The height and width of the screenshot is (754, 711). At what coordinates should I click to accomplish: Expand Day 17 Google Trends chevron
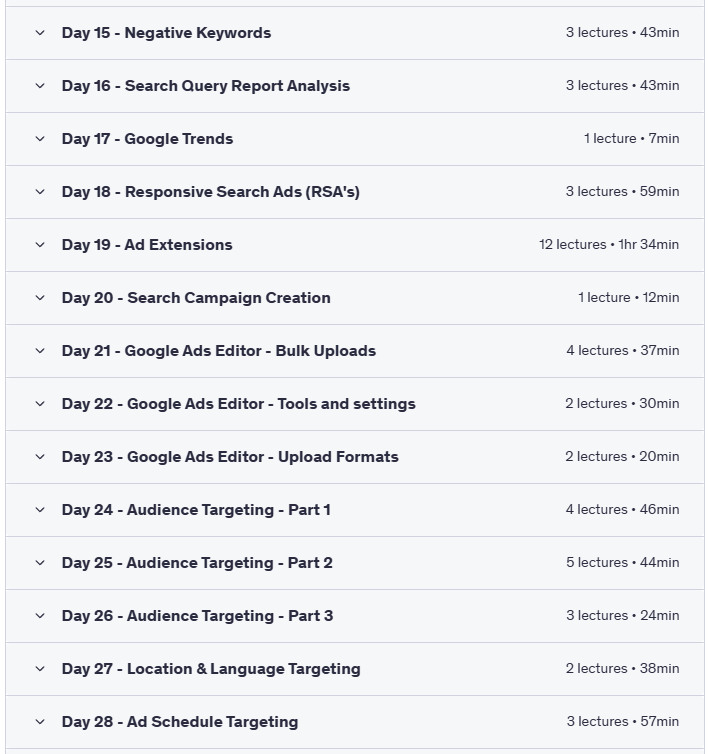[x=40, y=139]
